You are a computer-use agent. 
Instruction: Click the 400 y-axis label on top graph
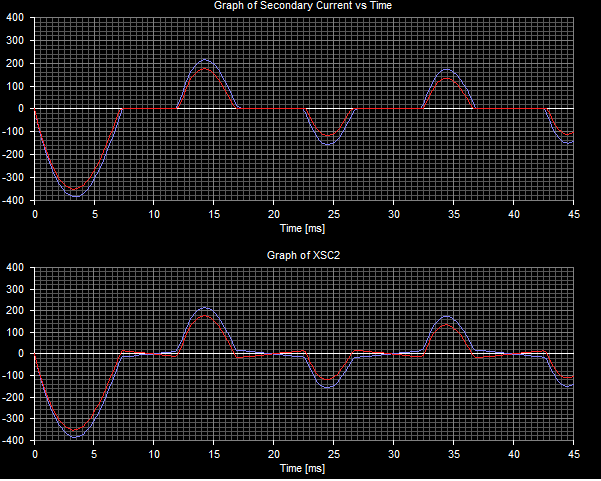[x=17, y=16]
